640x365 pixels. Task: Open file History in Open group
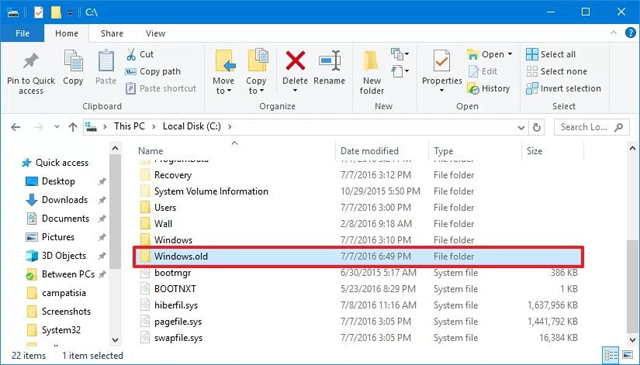489,89
